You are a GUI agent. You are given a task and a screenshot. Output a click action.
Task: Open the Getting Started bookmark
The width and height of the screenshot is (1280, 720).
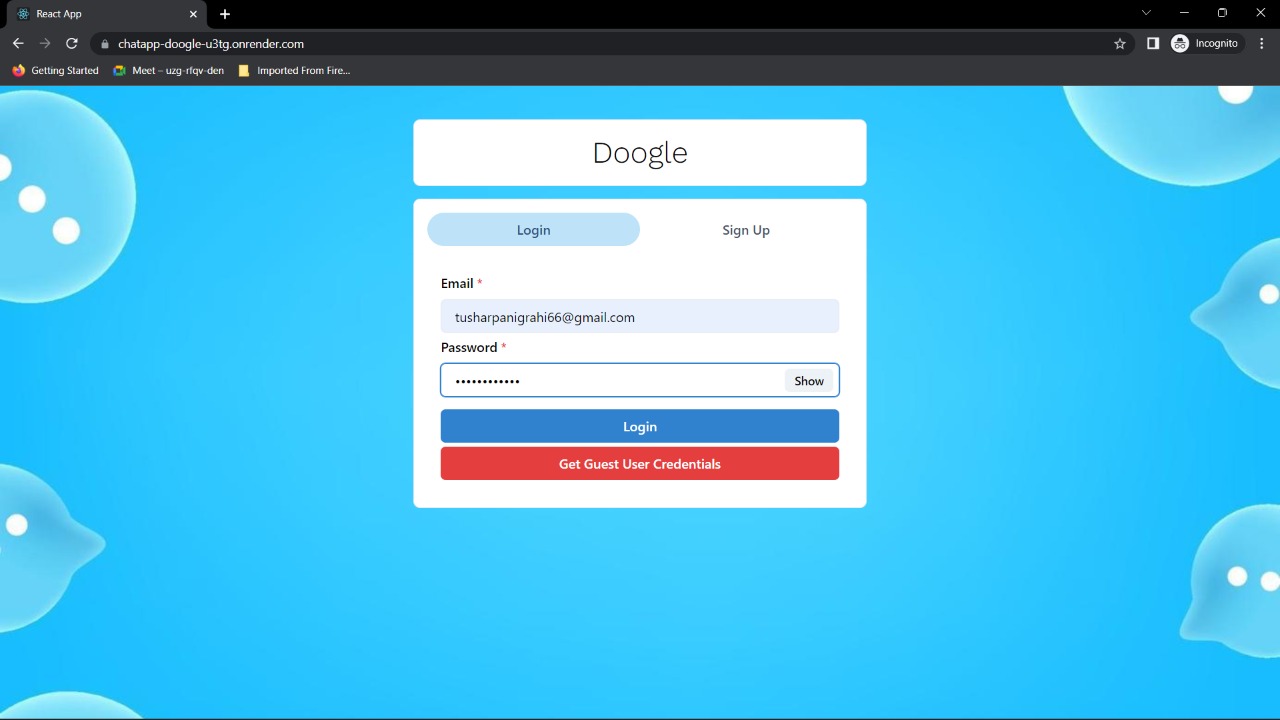(x=56, y=71)
